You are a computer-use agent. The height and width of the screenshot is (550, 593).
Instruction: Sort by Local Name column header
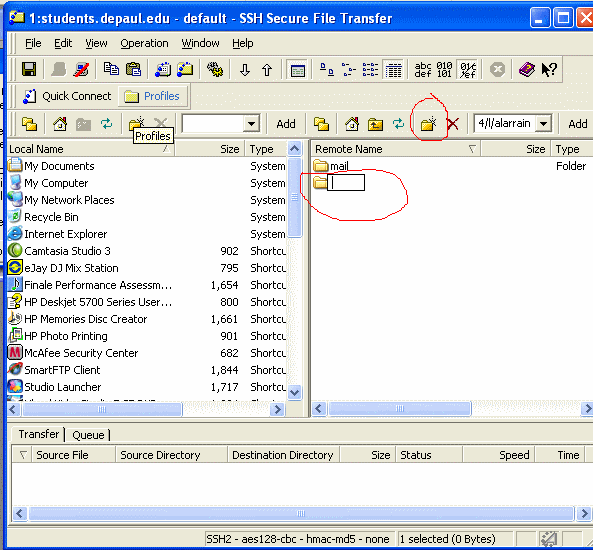pos(90,149)
